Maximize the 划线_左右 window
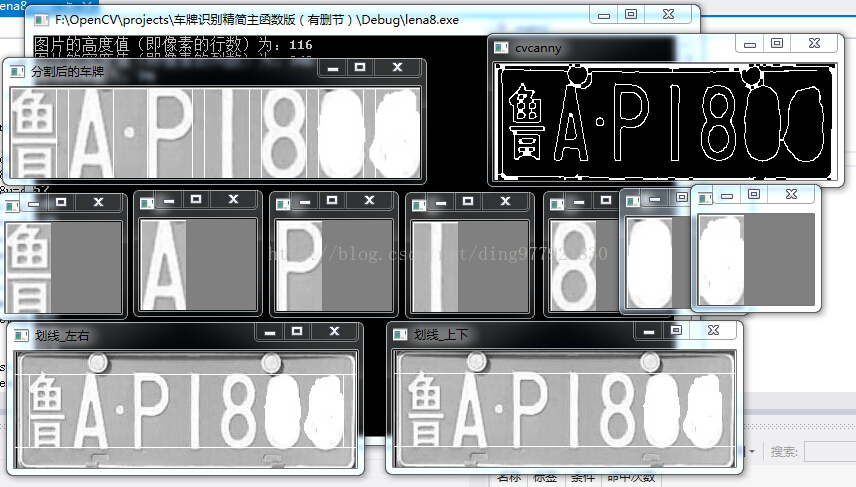This screenshot has height=487, width=856. (x=297, y=331)
